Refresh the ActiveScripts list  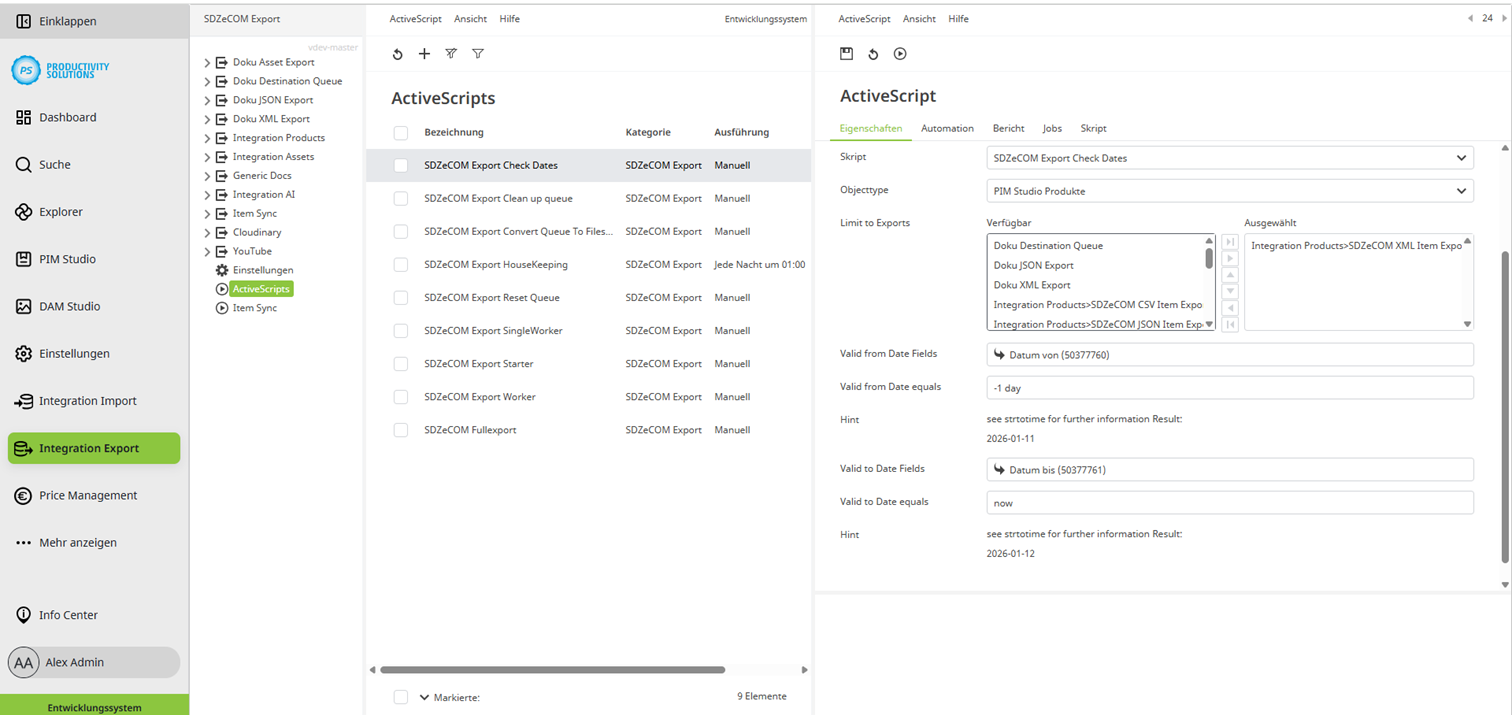(x=397, y=54)
